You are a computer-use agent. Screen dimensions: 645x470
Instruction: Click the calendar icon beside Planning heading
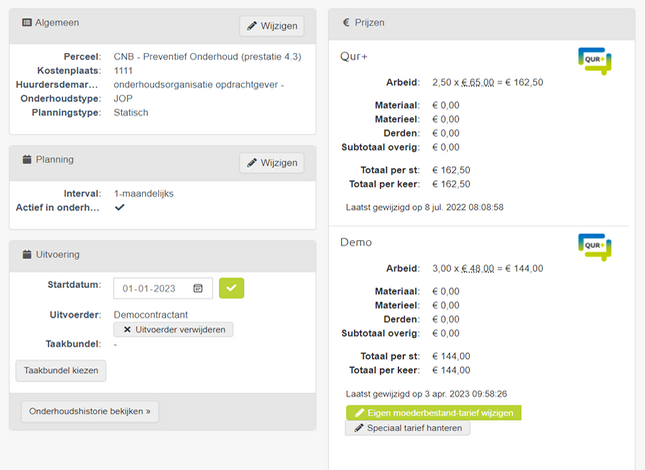point(26,160)
